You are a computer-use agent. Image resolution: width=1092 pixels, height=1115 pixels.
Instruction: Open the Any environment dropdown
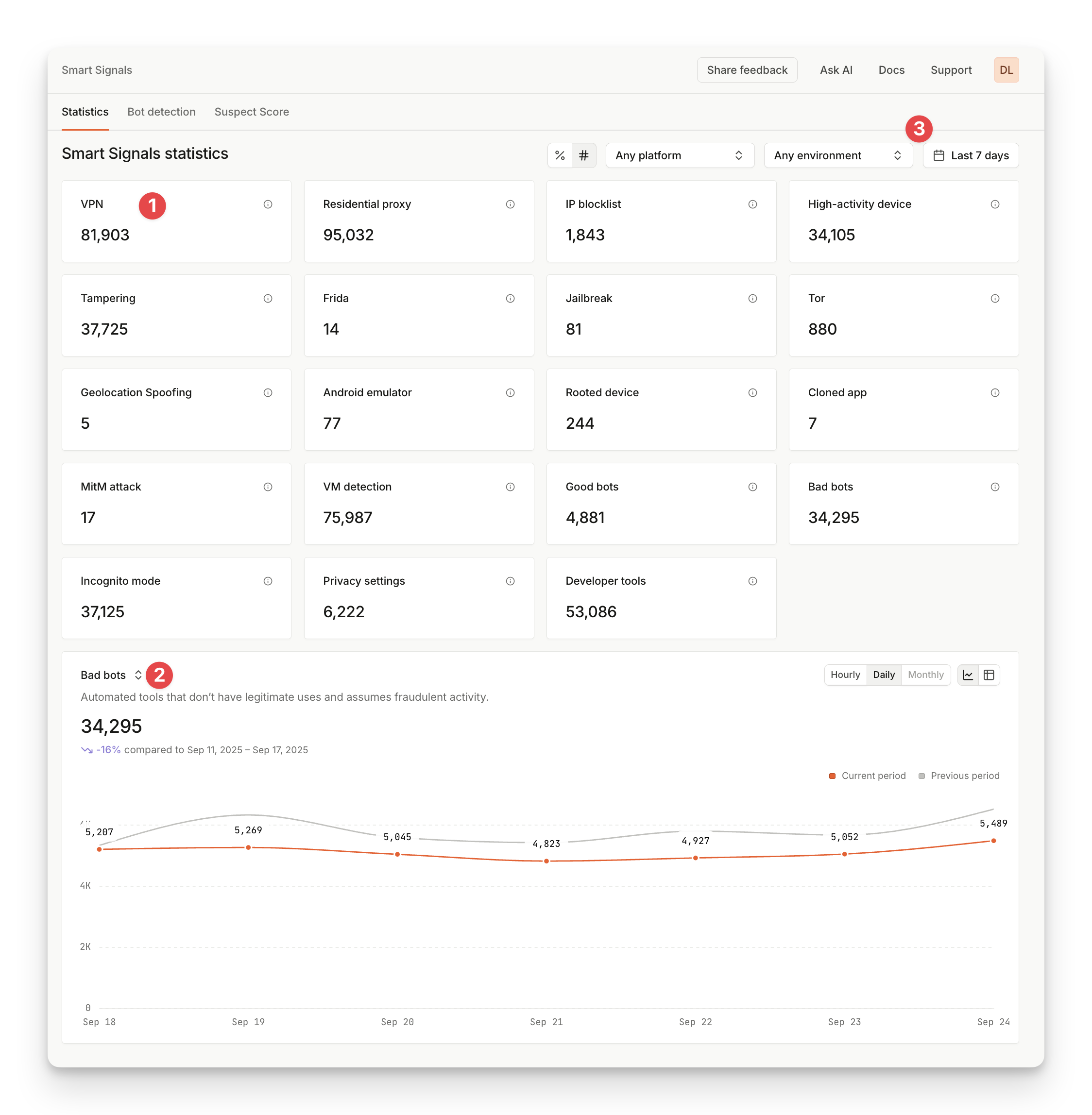point(838,155)
